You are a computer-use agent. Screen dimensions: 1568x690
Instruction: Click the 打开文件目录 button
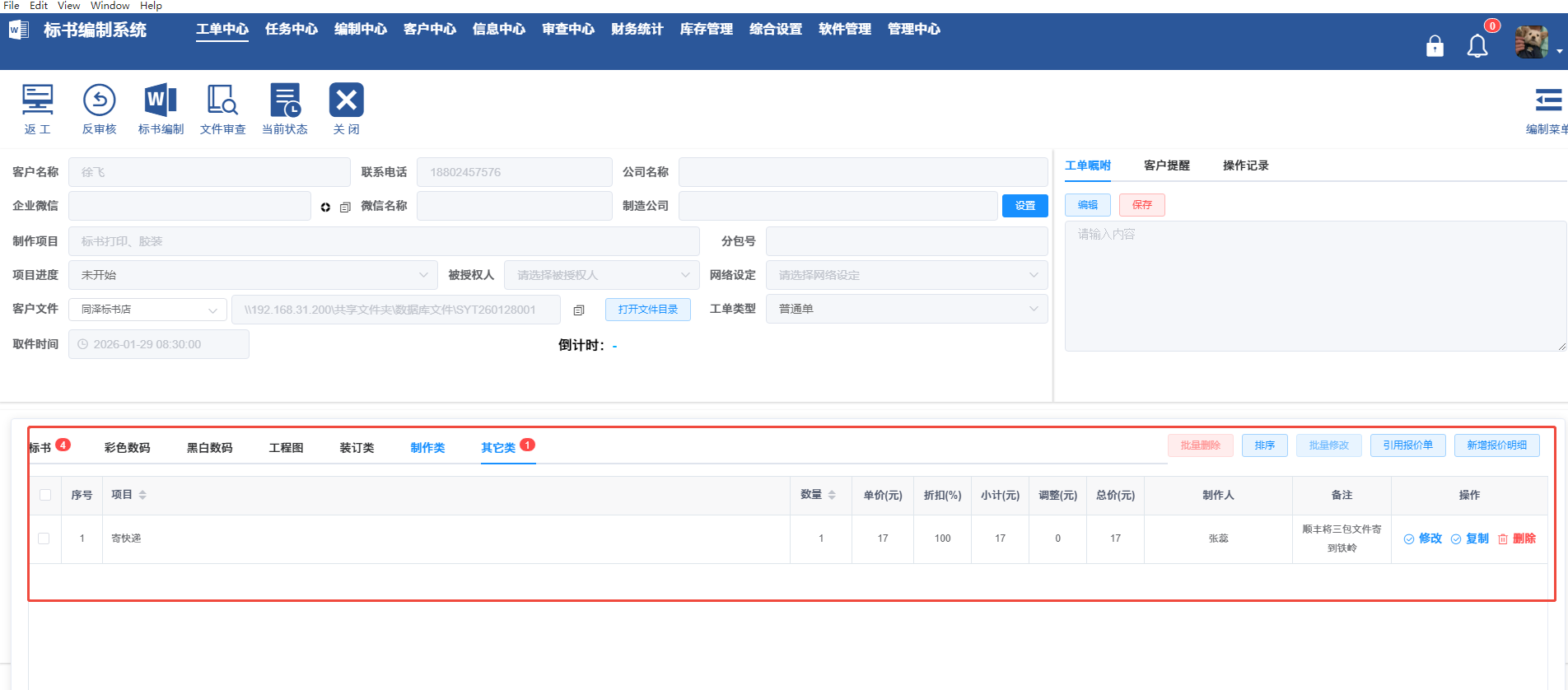[648, 310]
